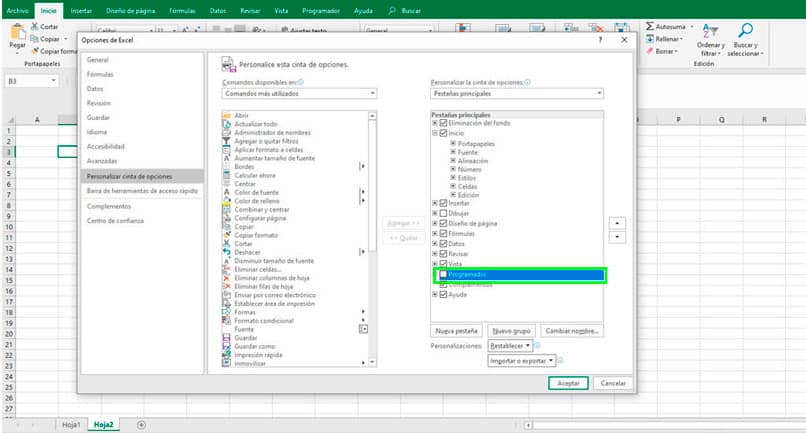
Task: Enable the Programador tab checkbox
Action: tap(443, 275)
